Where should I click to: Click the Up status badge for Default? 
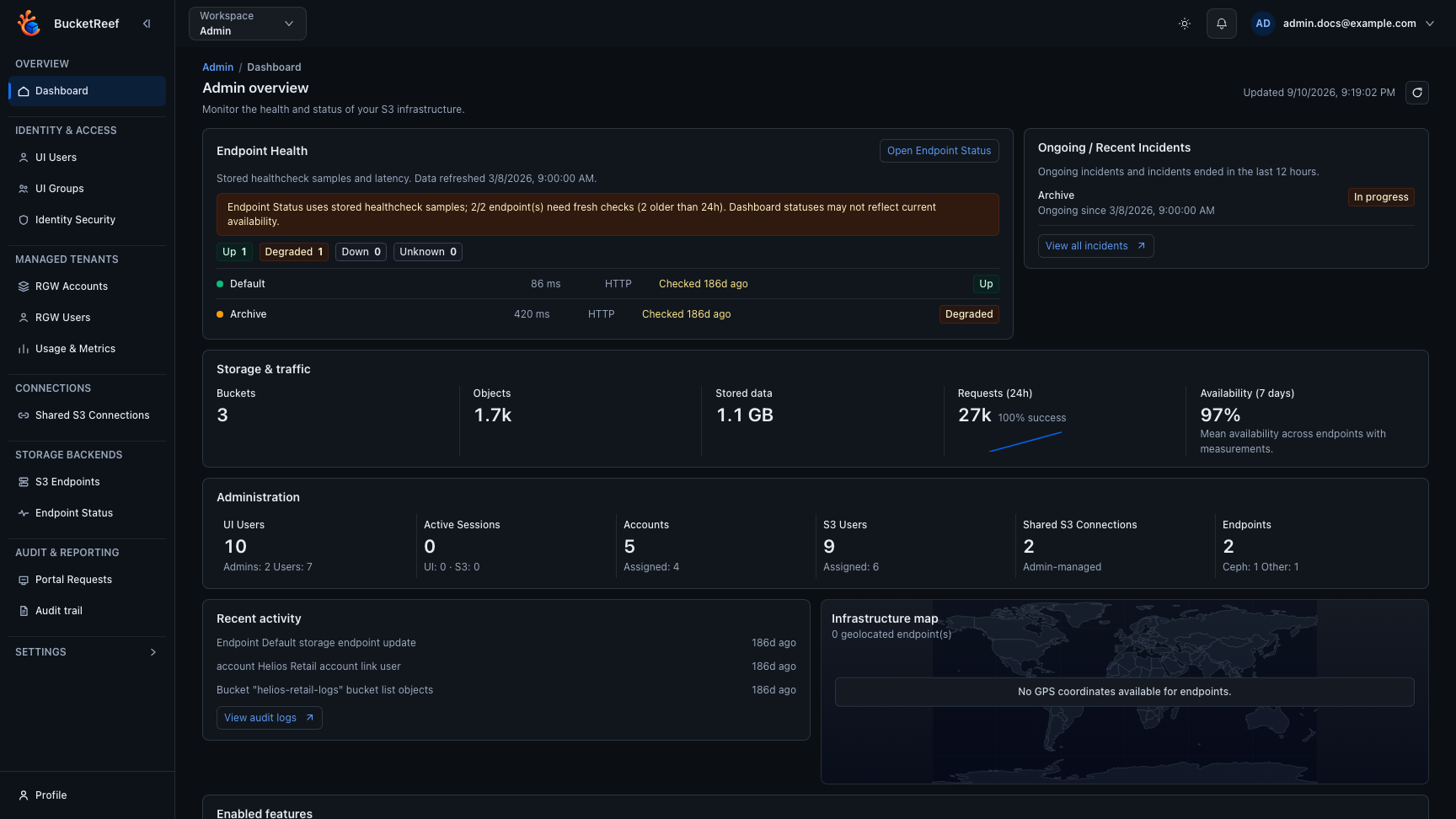tap(986, 284)
